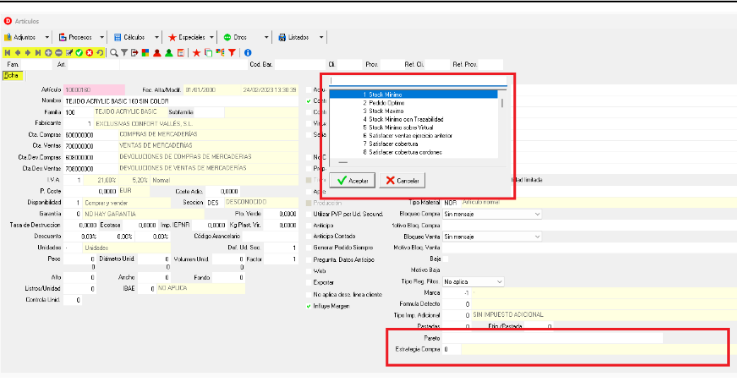Click the red funnel filter icon
The width and height of the screenshot is (737, 383).
coord(232,53)
